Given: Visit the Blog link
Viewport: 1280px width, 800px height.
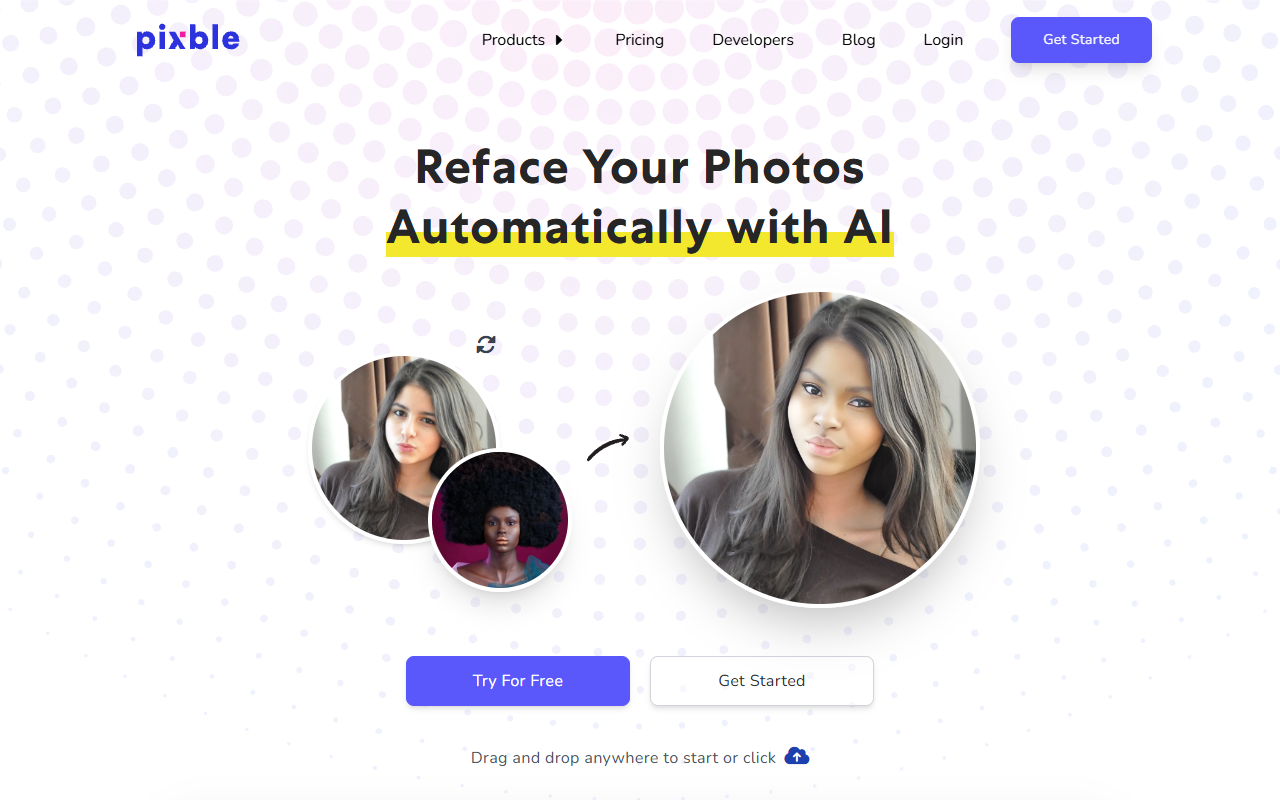Looking at the screenshot, I should point(859,40).
